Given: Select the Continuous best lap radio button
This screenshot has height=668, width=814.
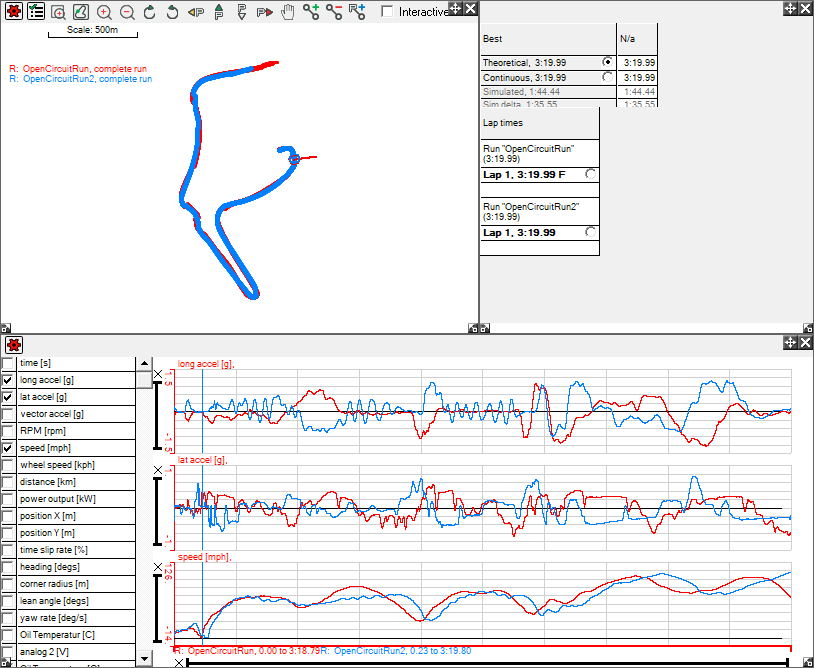Looking at the screenshot, I should 607,77.
